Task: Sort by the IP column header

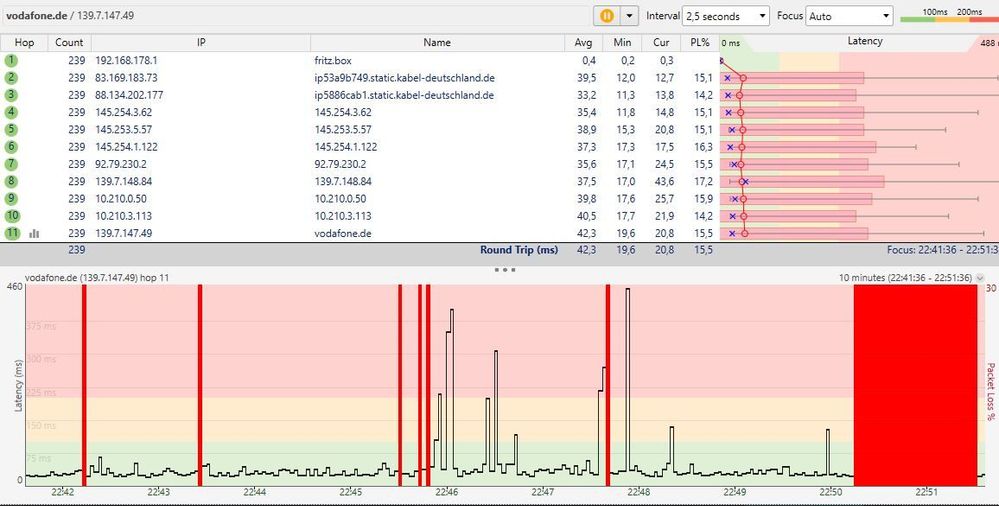Action: (x=201, y=43)
